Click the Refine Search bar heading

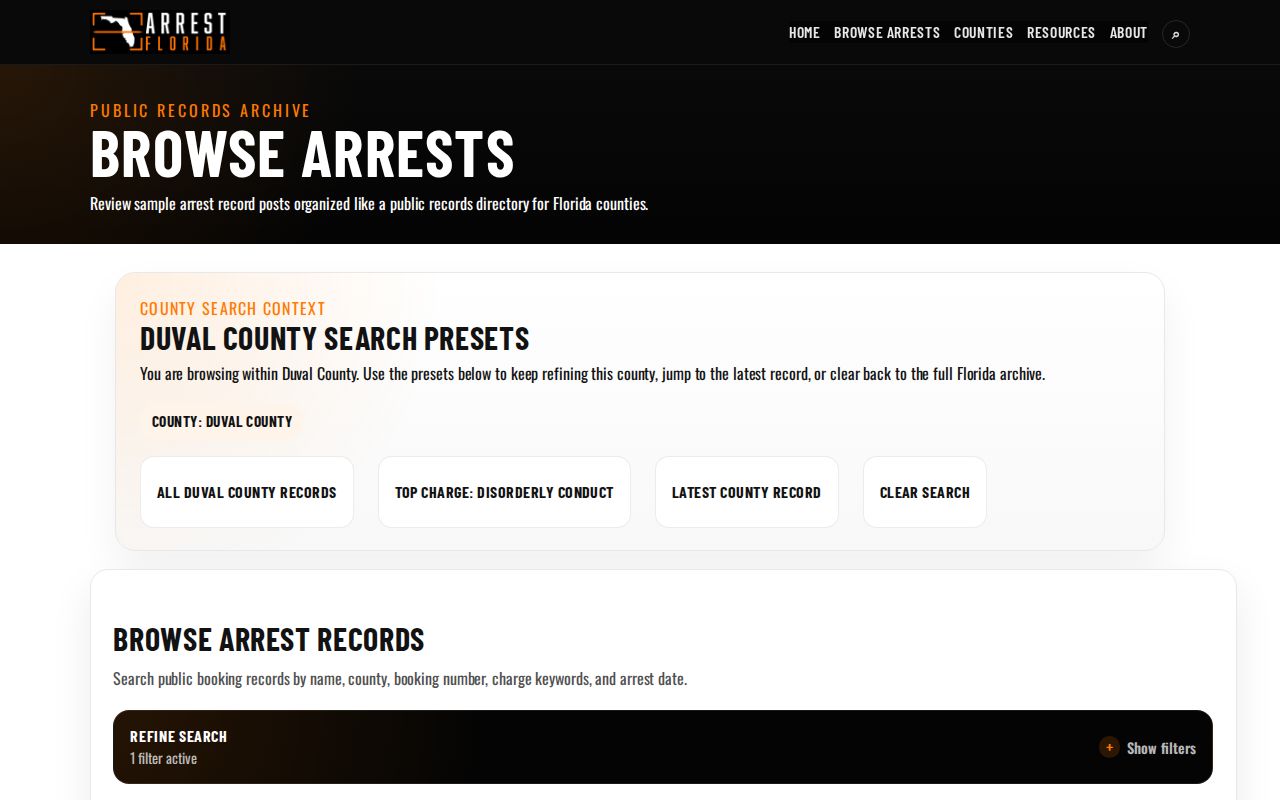[x=179, y=736]
